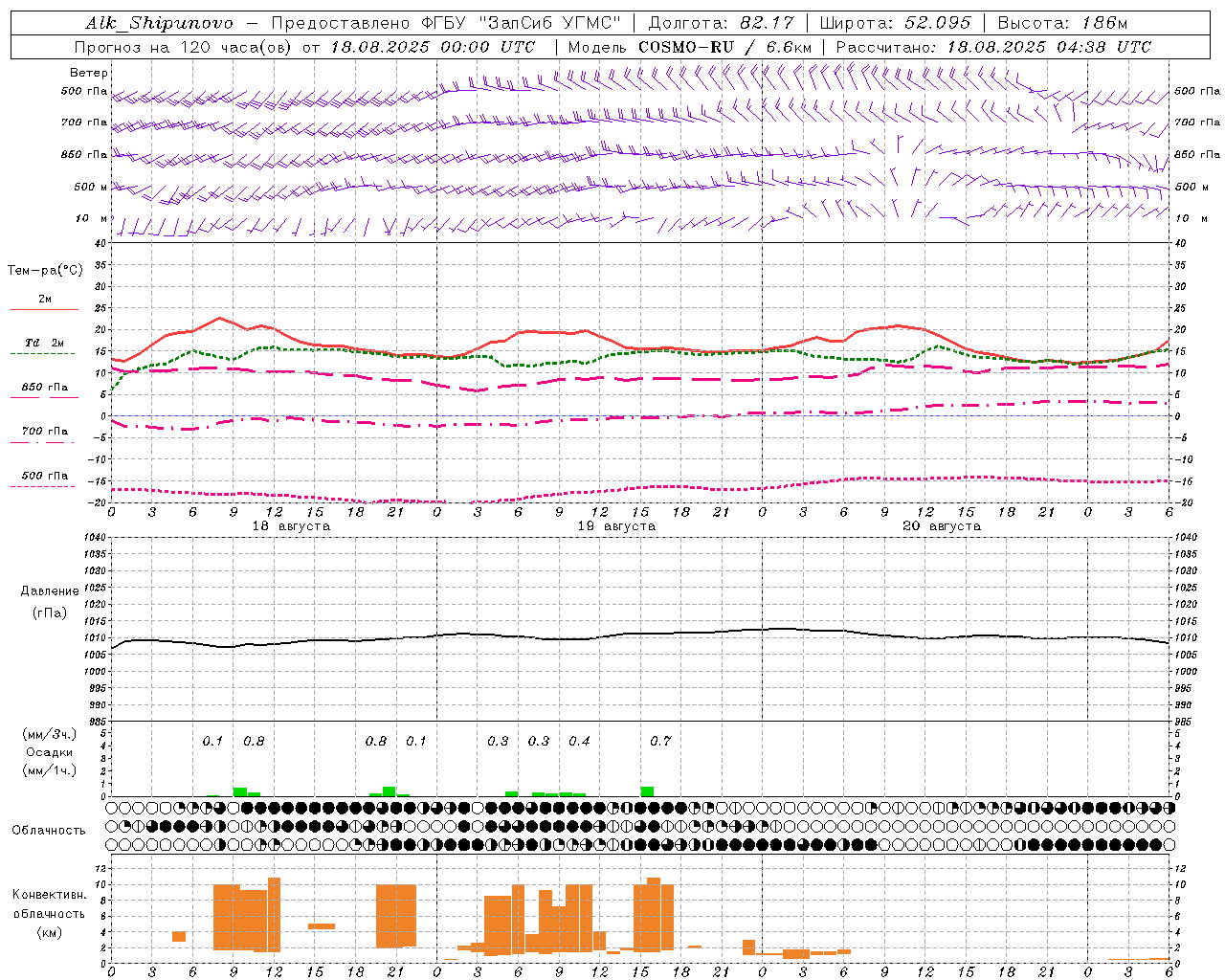Click the '(мм/3ч.)' precipitation unit label
Image resolution: width=1225 pixels, height=980 pixels.
pyautogui.click(x=50, y=734)
